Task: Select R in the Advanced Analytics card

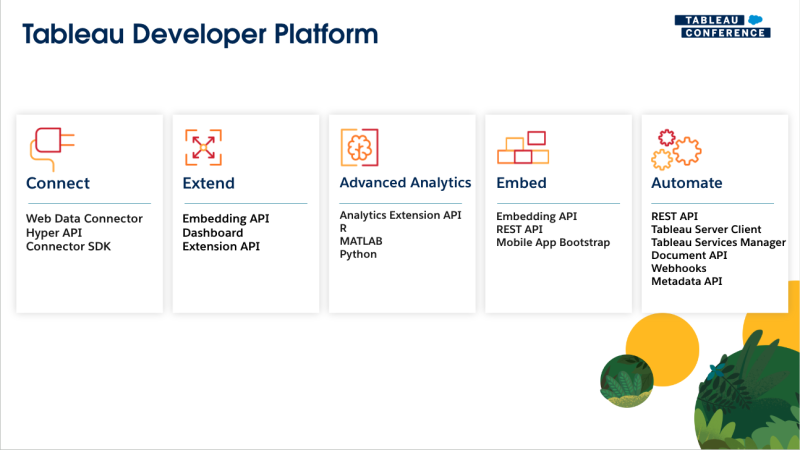Action: coord(343,228)
